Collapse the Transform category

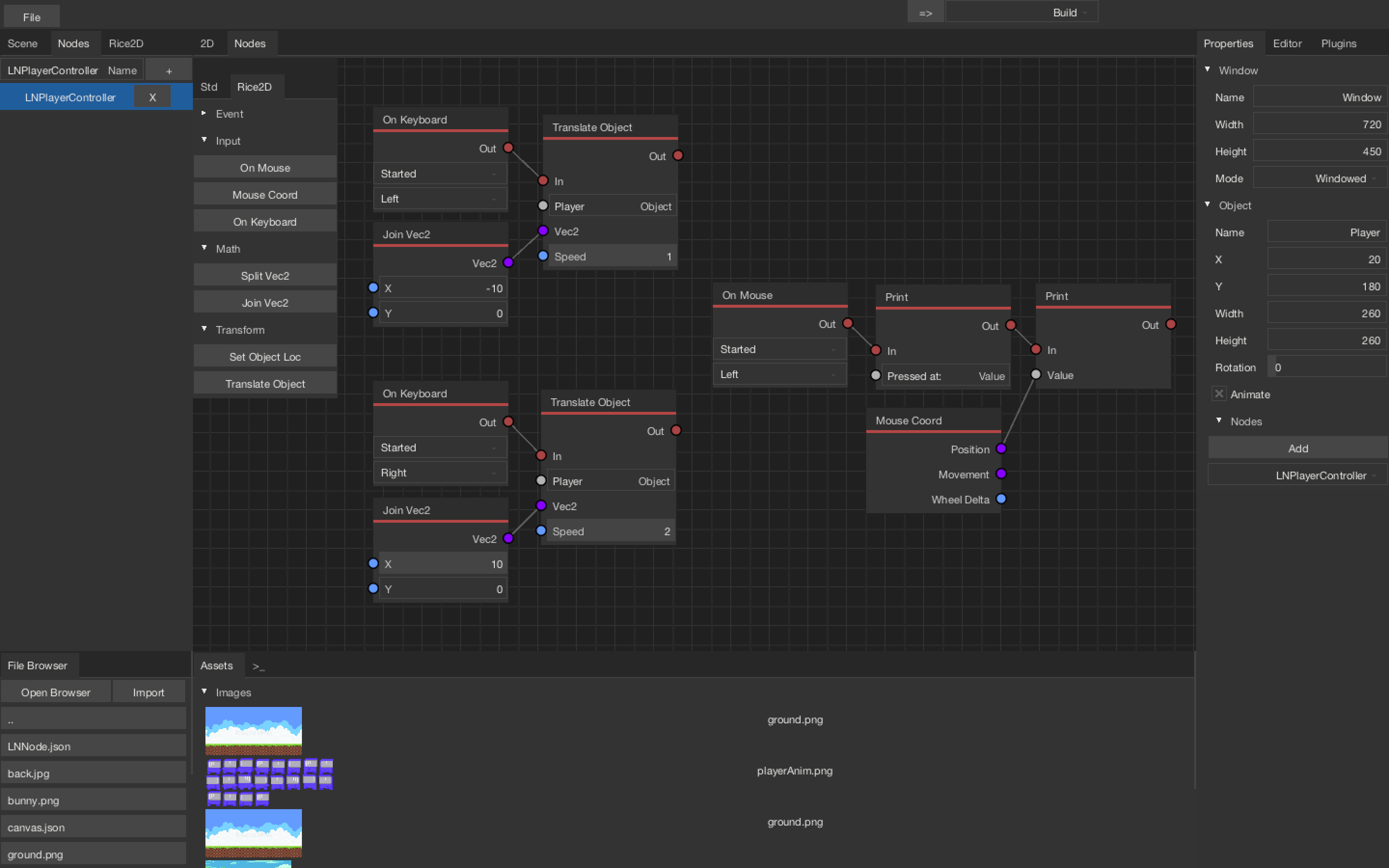click(x=204, y=329)
